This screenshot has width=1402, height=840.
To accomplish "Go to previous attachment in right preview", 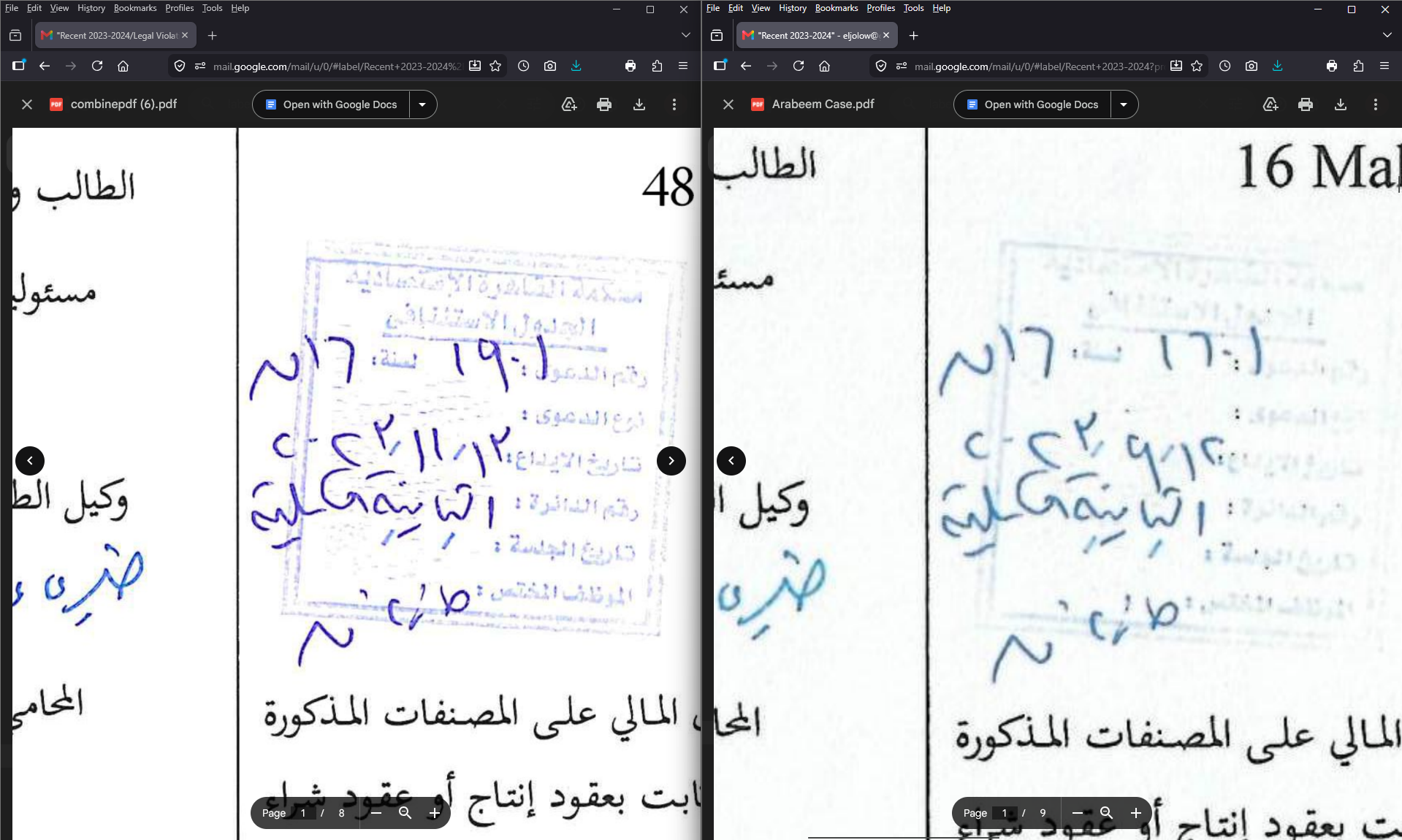I will click(x=731, y=461).
